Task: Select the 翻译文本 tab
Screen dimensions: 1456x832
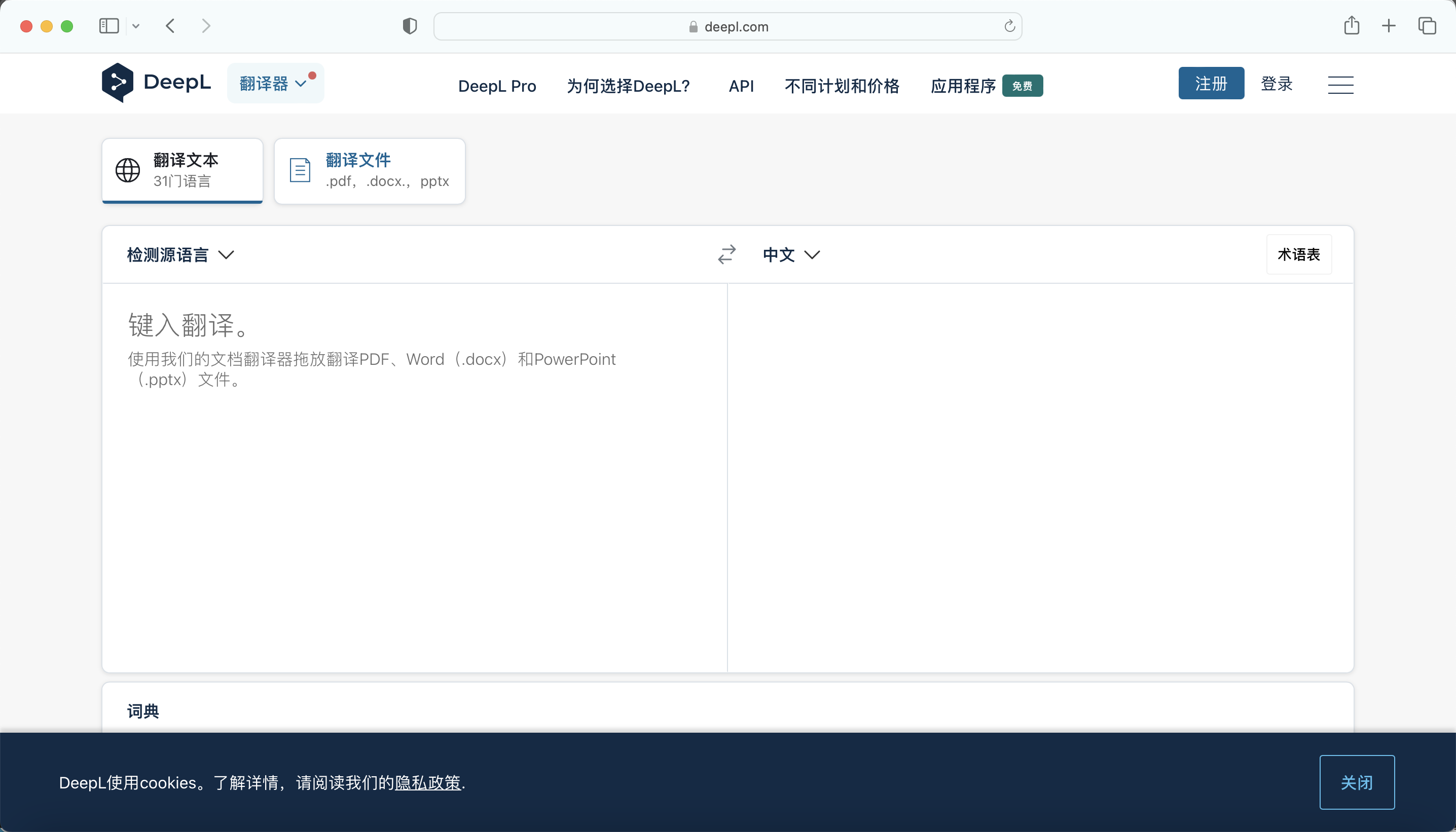Action: click(183, 170)
